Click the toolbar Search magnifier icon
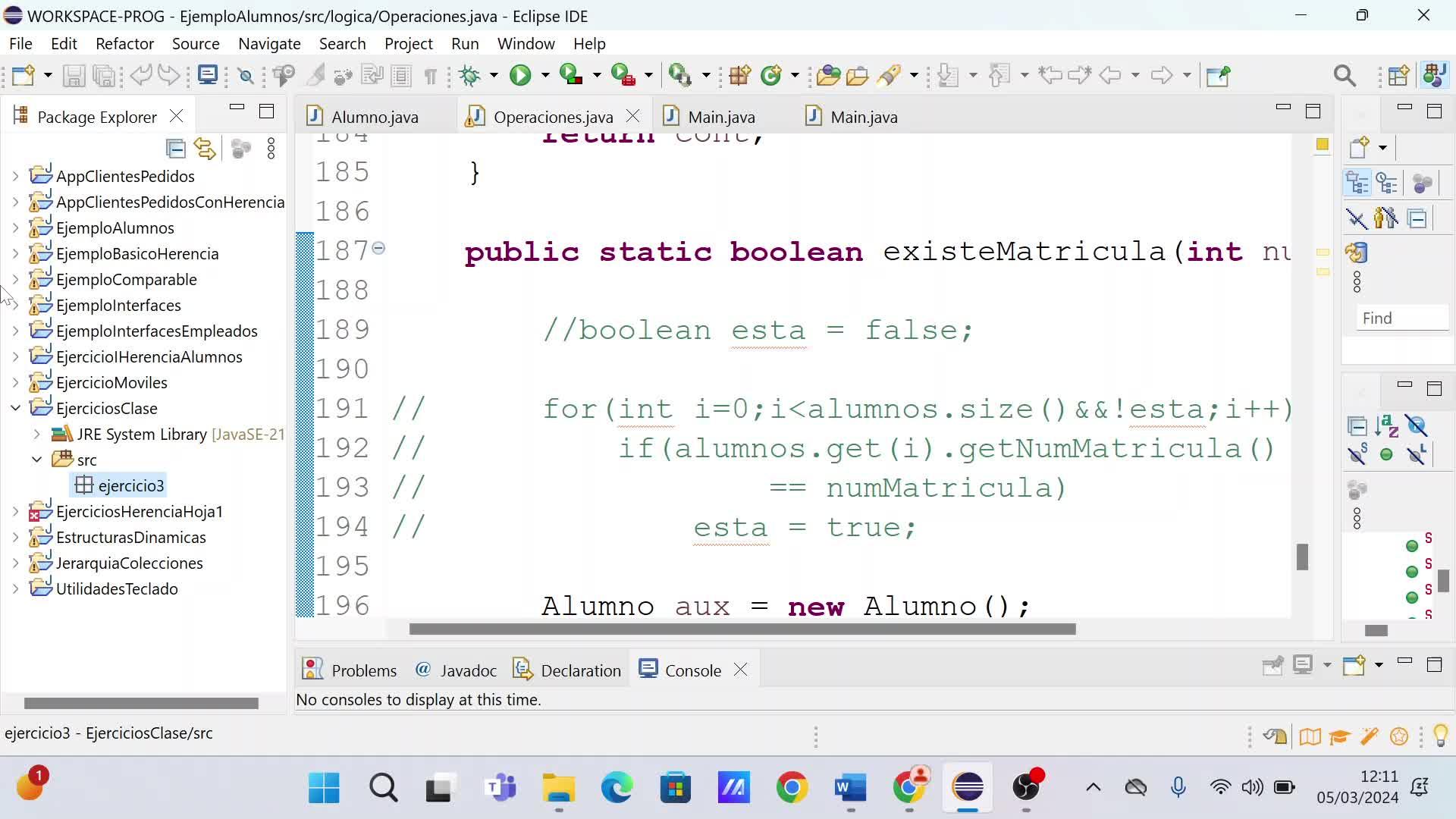The height and width of the screenshot is (819, 1456). point(1344,75)
